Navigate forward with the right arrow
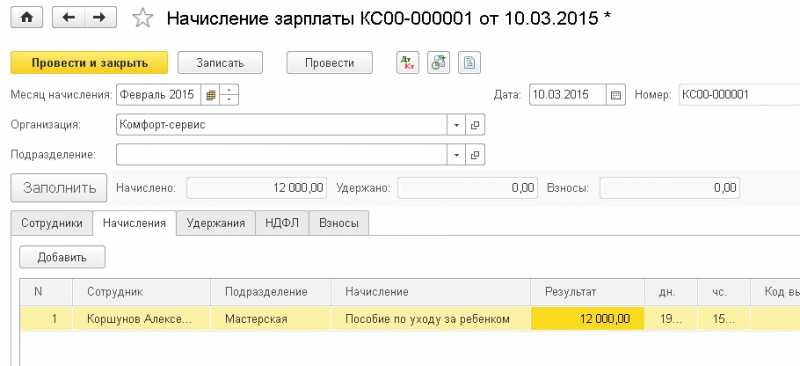The image size is (800, 366). 100,17
